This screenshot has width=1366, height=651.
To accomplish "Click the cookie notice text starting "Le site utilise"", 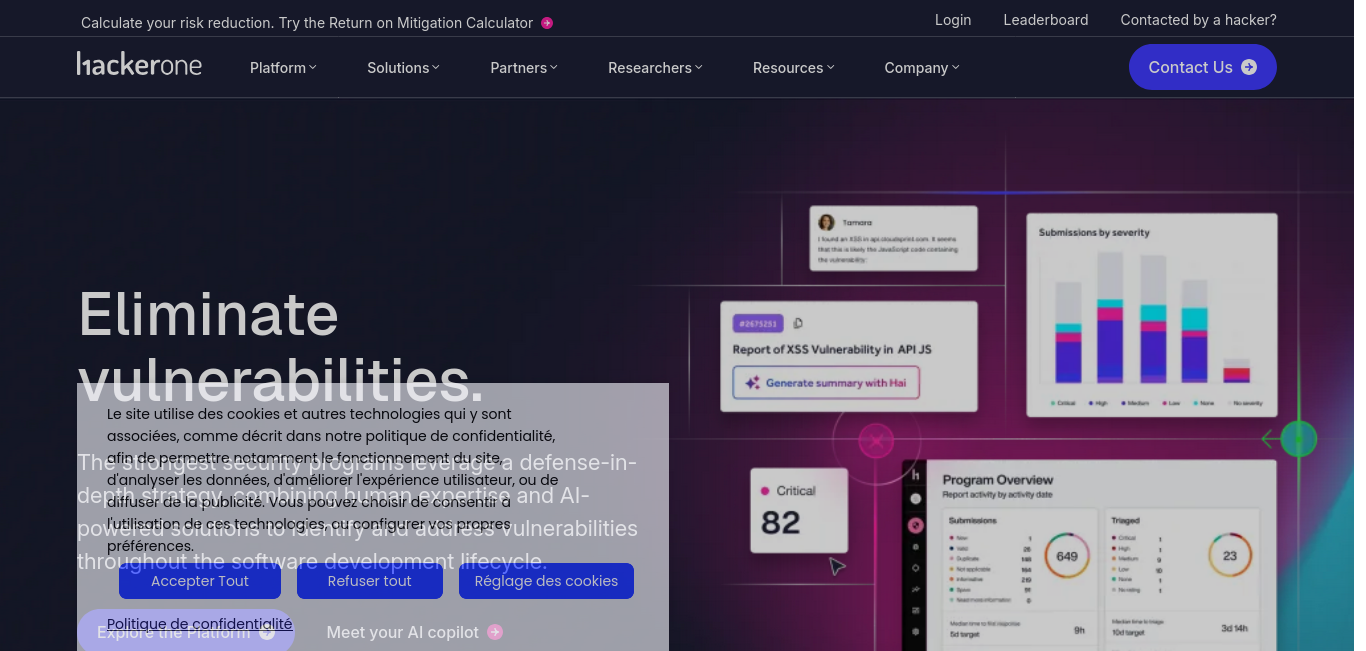I will pos(333,480).
